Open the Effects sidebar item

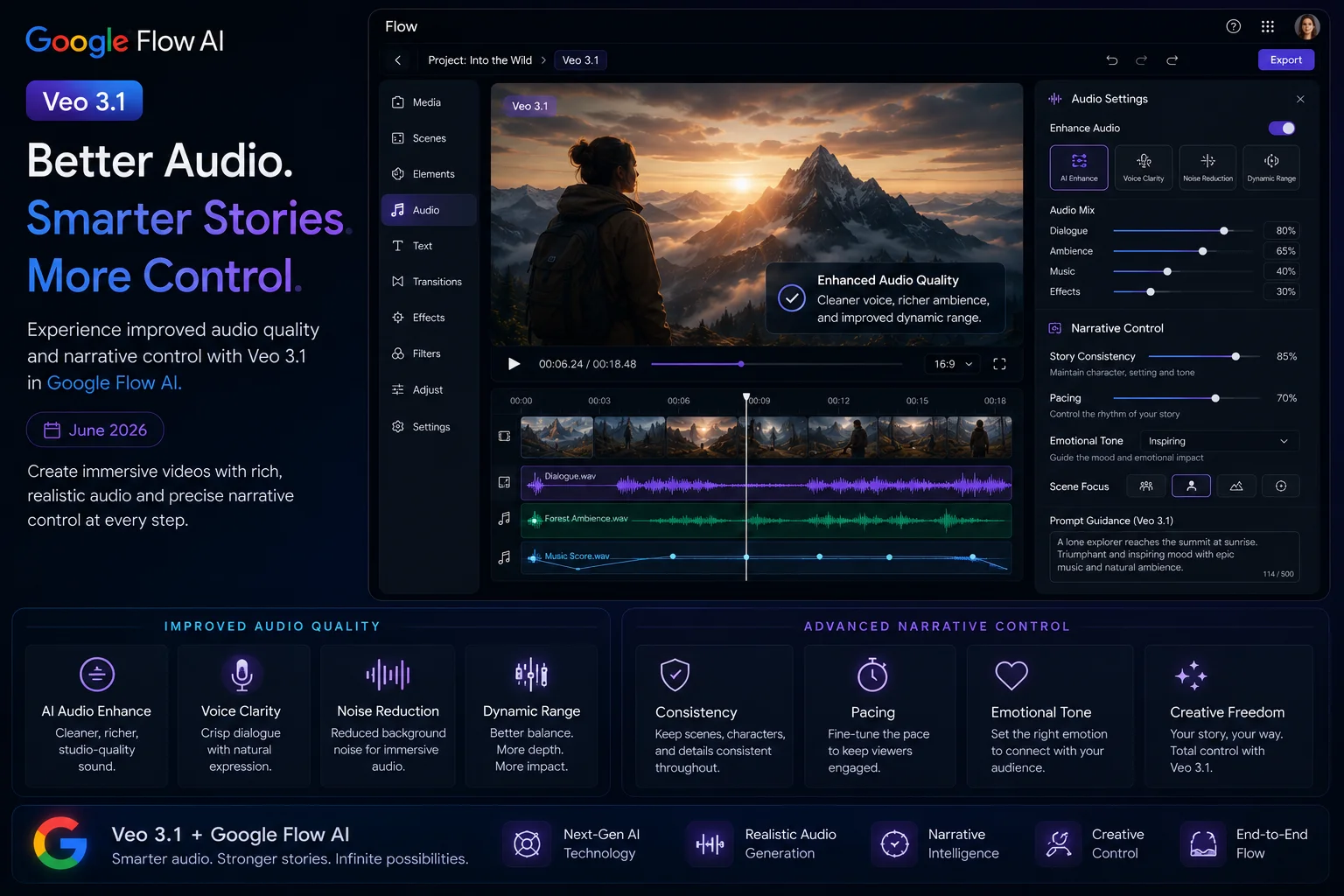click(x=429, y=318)
